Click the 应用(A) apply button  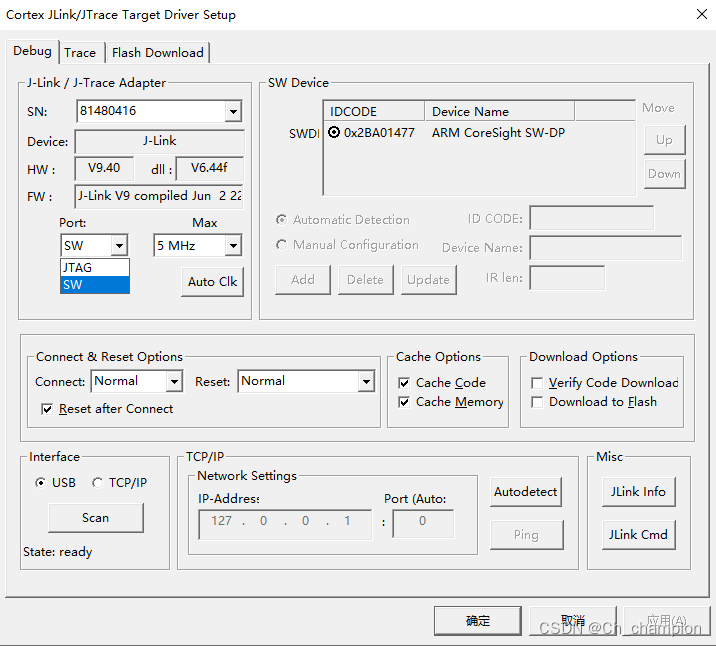coord(667,620)
